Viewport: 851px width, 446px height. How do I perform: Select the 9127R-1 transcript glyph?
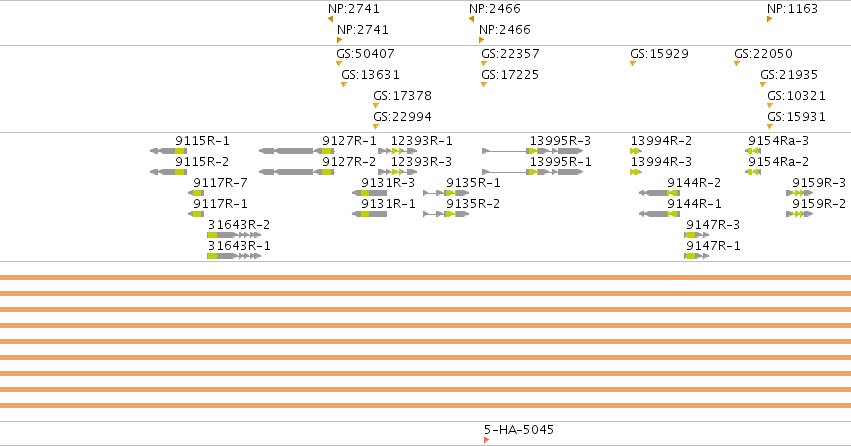[x=296, y=151]
